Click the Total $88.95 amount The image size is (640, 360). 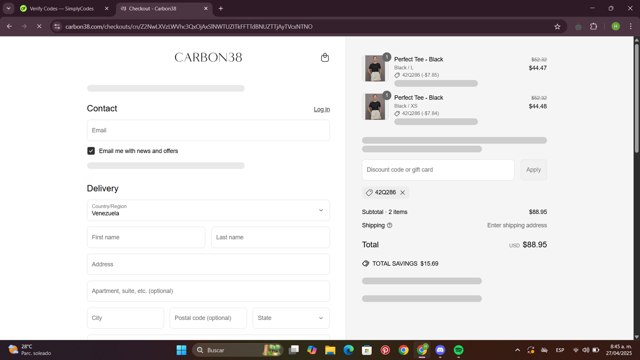[535, 245]
